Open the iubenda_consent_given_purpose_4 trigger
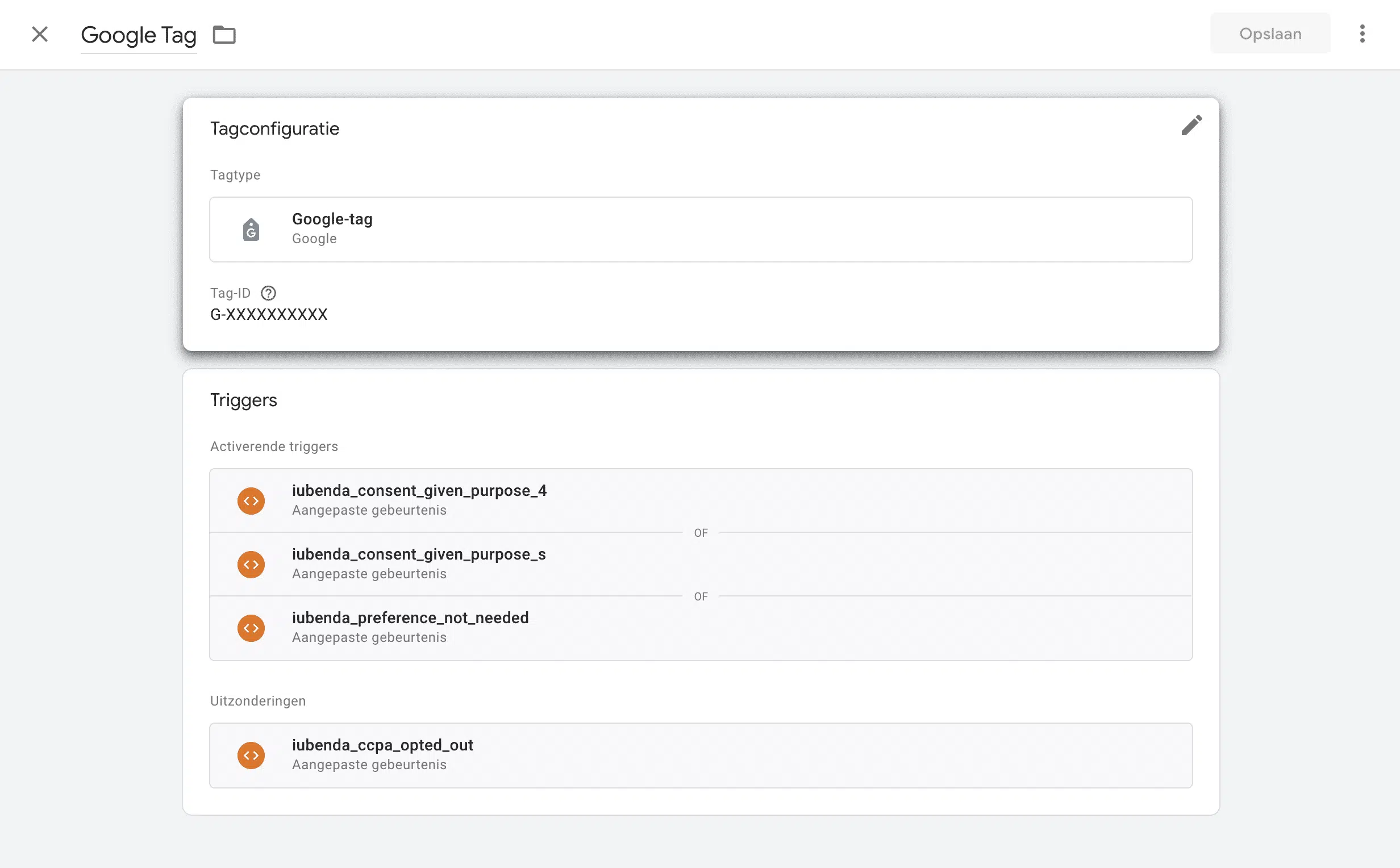Viewport: 1400px width, 868px height. (701, 500)
